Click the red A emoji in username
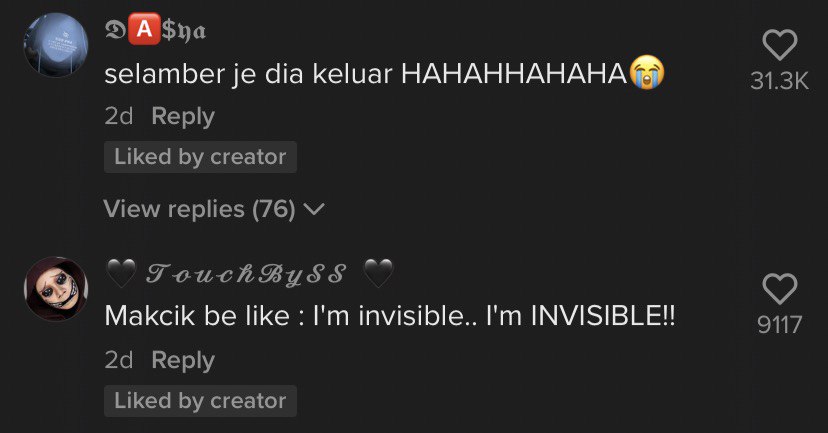Screen dimensions: 828x433 pos(144,29)
